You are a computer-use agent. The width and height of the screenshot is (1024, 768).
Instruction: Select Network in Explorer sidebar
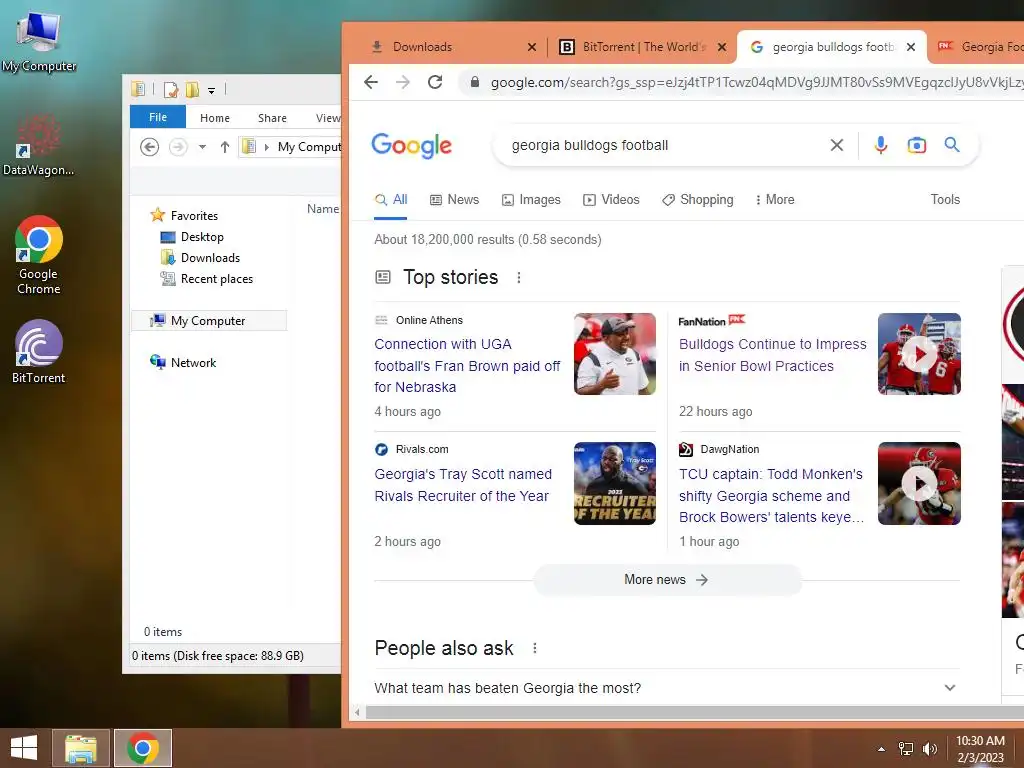[183, 362]
